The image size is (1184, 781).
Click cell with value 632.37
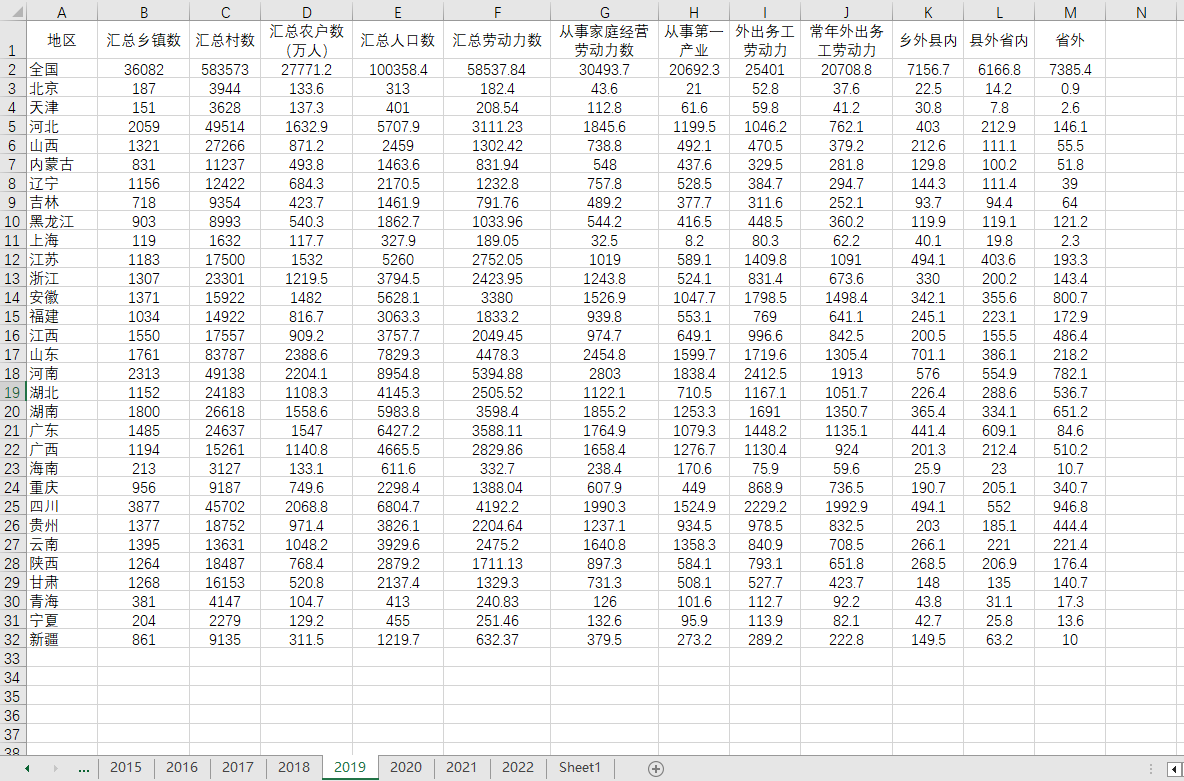click(x=497, y=639)
